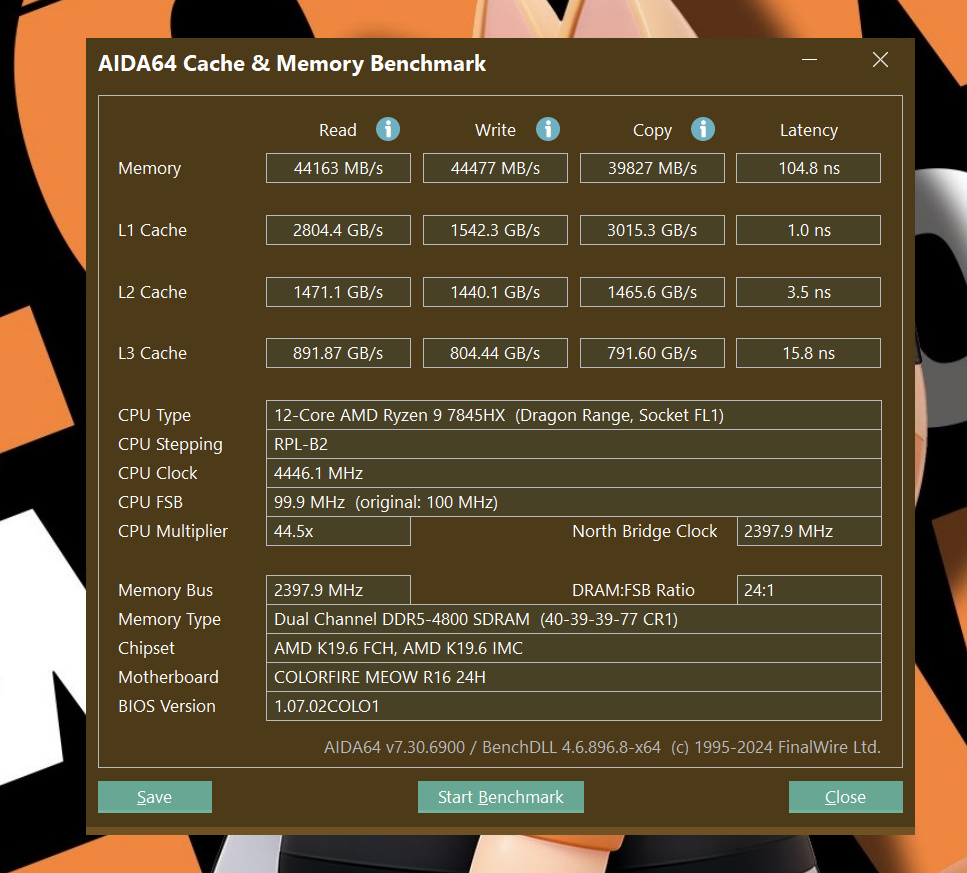Screen dimensions: 967x873
Task: Select L1 Cache write 1542.3 GB/s
Action: tap(495, 230)
